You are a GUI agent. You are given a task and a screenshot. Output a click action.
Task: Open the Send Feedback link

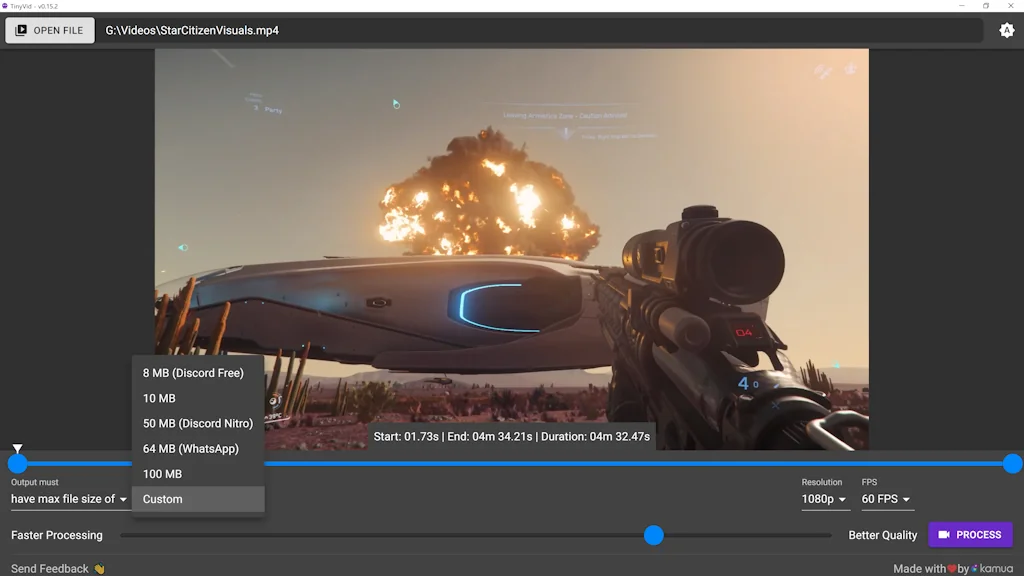(x=49, y=567)
